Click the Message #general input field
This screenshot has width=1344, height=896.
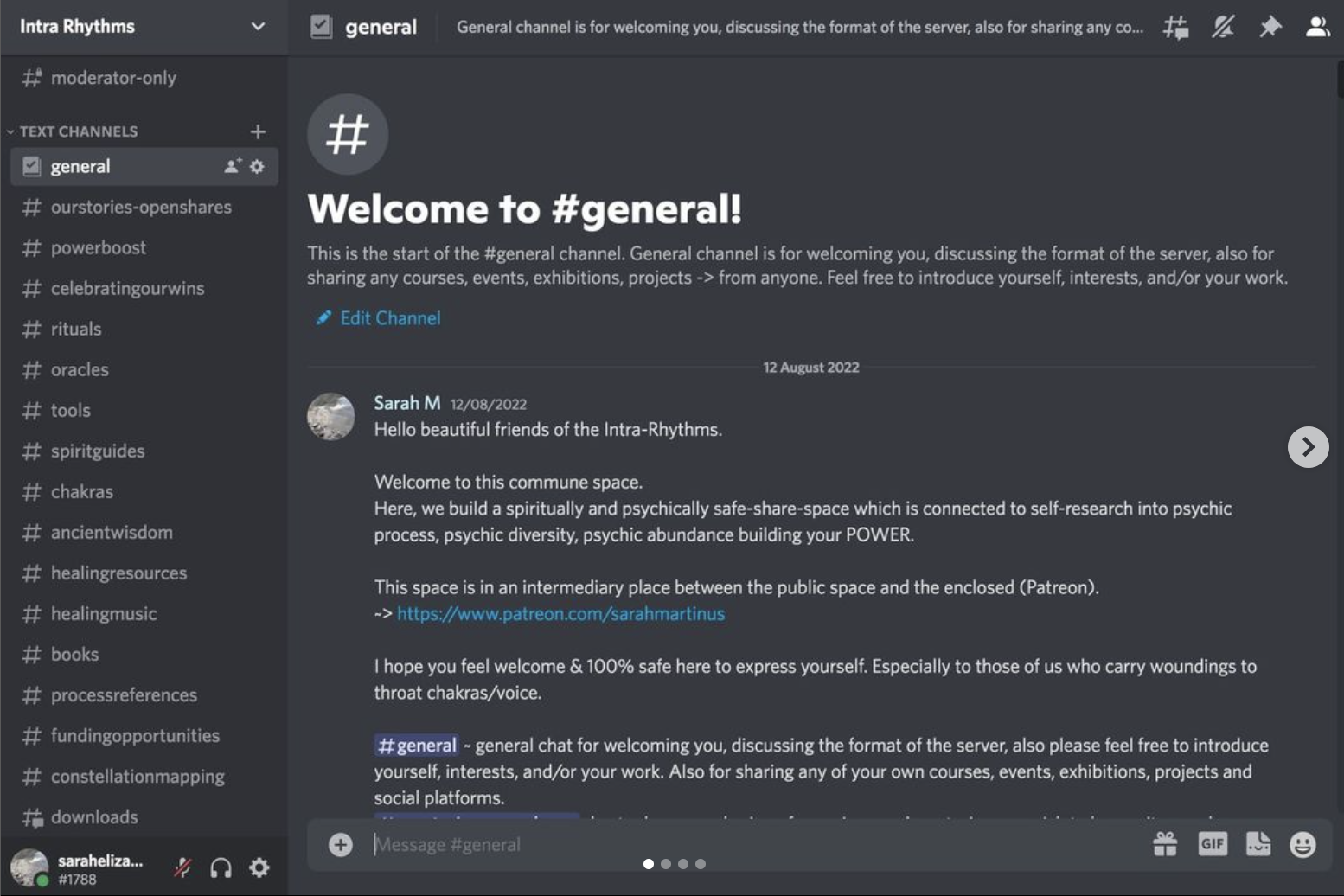[735, 844]
